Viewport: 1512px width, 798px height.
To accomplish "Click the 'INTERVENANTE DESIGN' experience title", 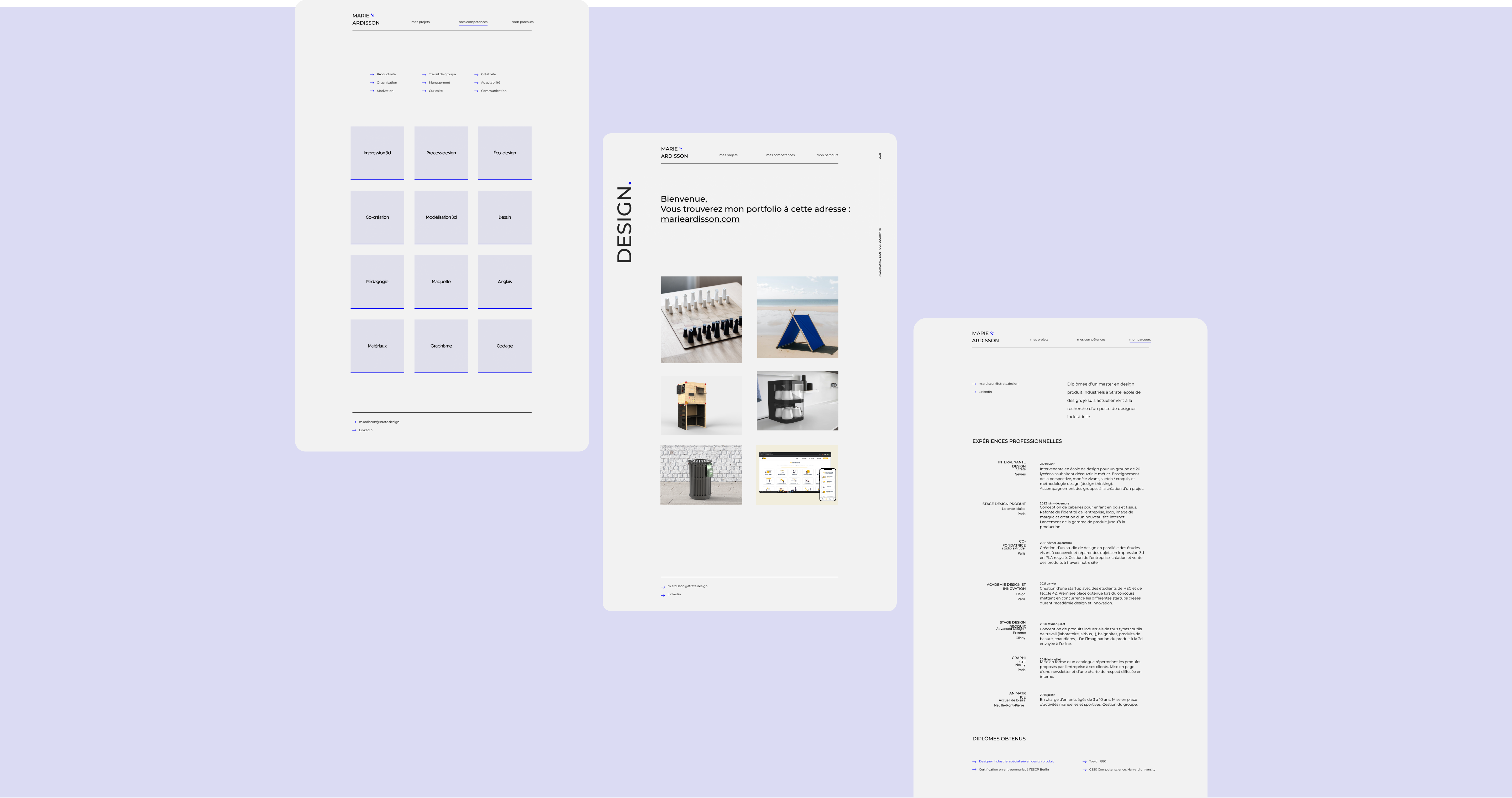I will tap(1012, 464).
